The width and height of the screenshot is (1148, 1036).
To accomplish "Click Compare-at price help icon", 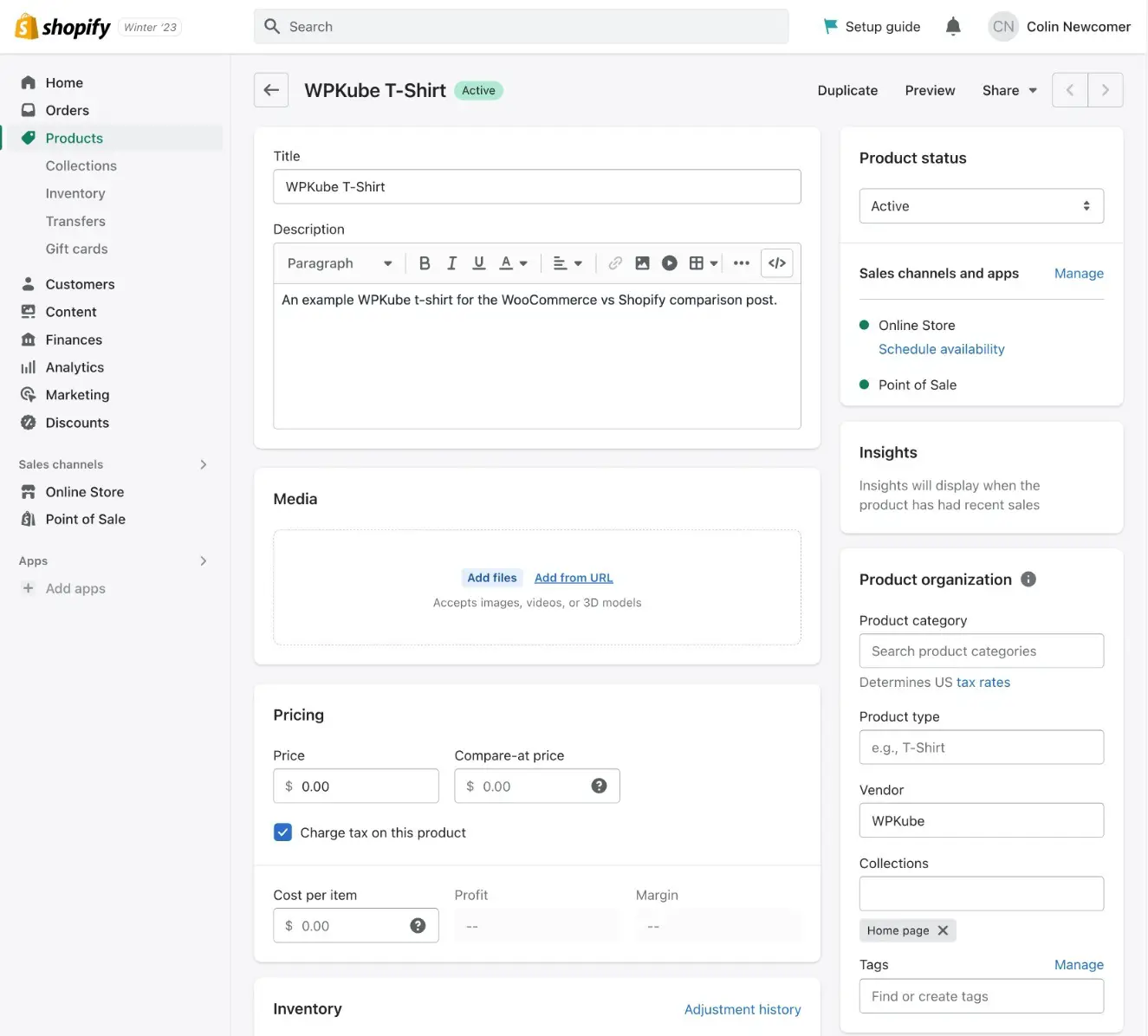I will click(x=599, y=786).
